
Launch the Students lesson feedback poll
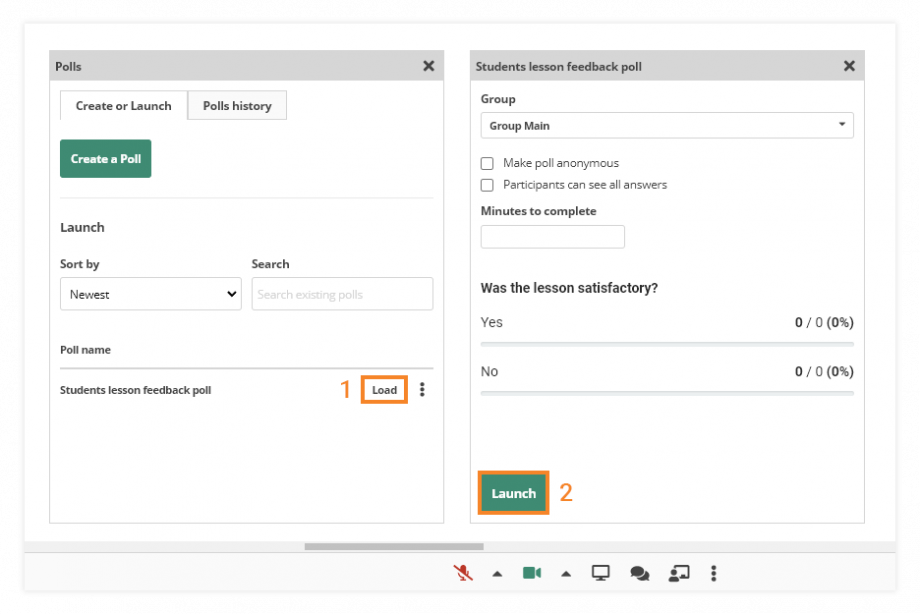[513, 492]
